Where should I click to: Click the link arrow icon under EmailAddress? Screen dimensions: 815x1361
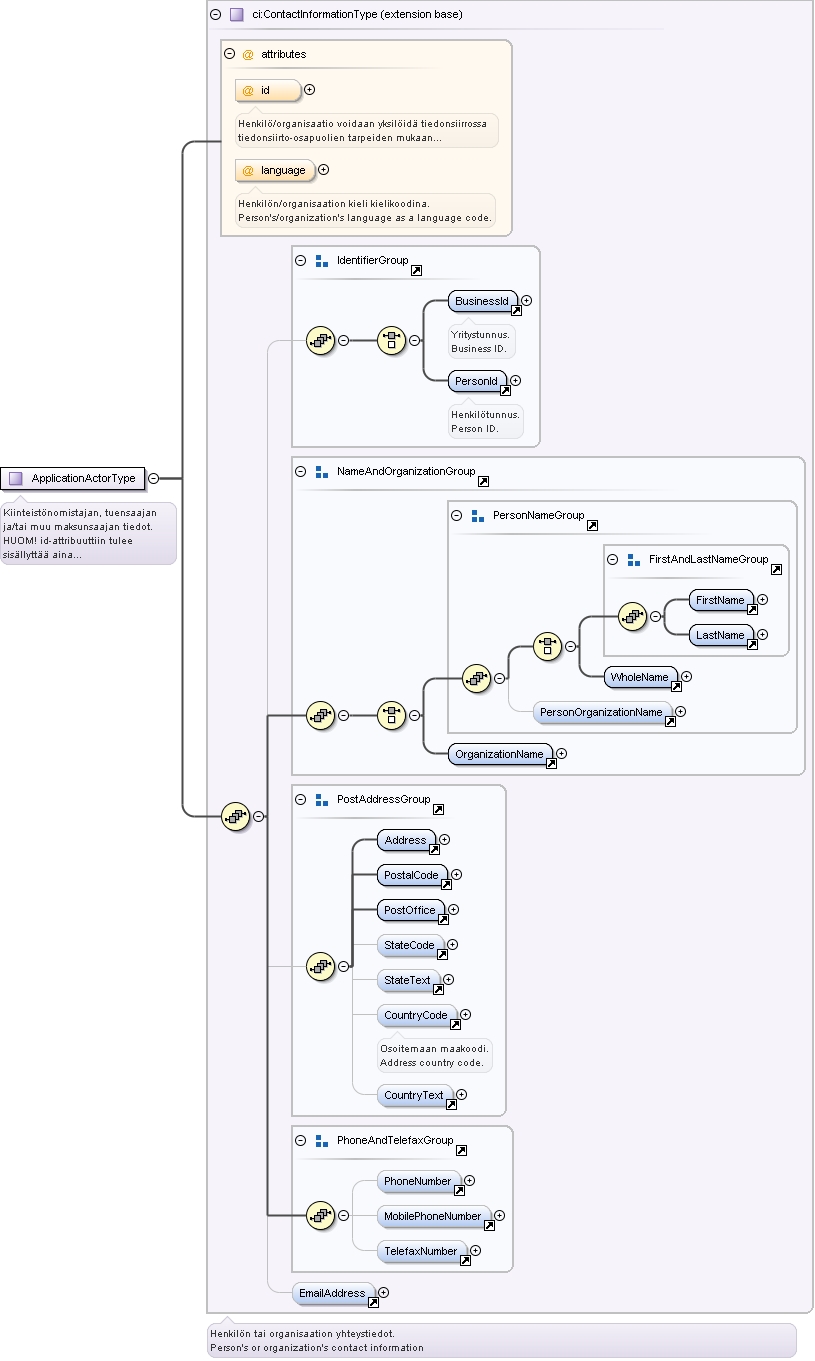click(373, 1303)
